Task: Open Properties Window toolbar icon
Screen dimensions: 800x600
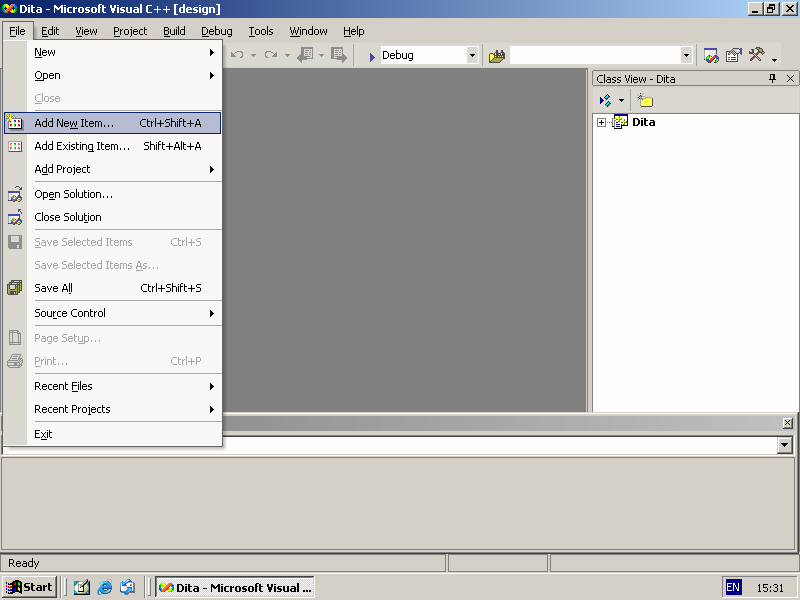Action: (734, 55)
